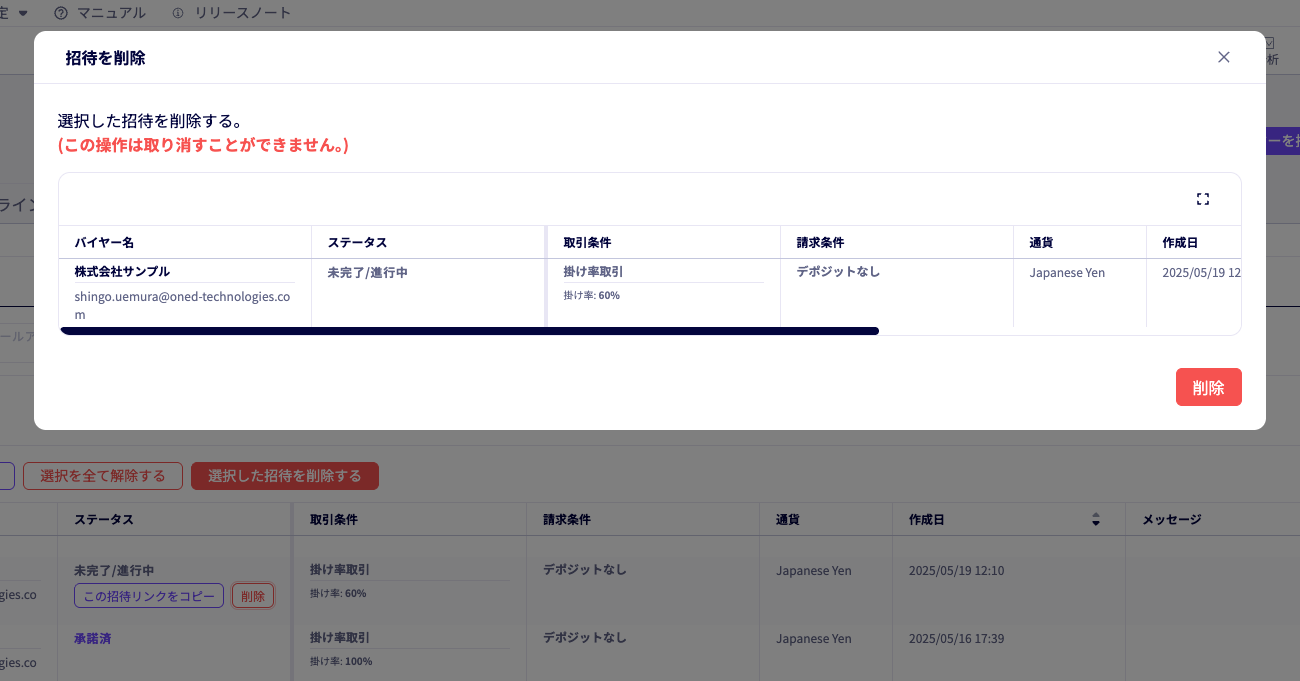Click the warning text この操作は取り消すことができません

(203, 146)
